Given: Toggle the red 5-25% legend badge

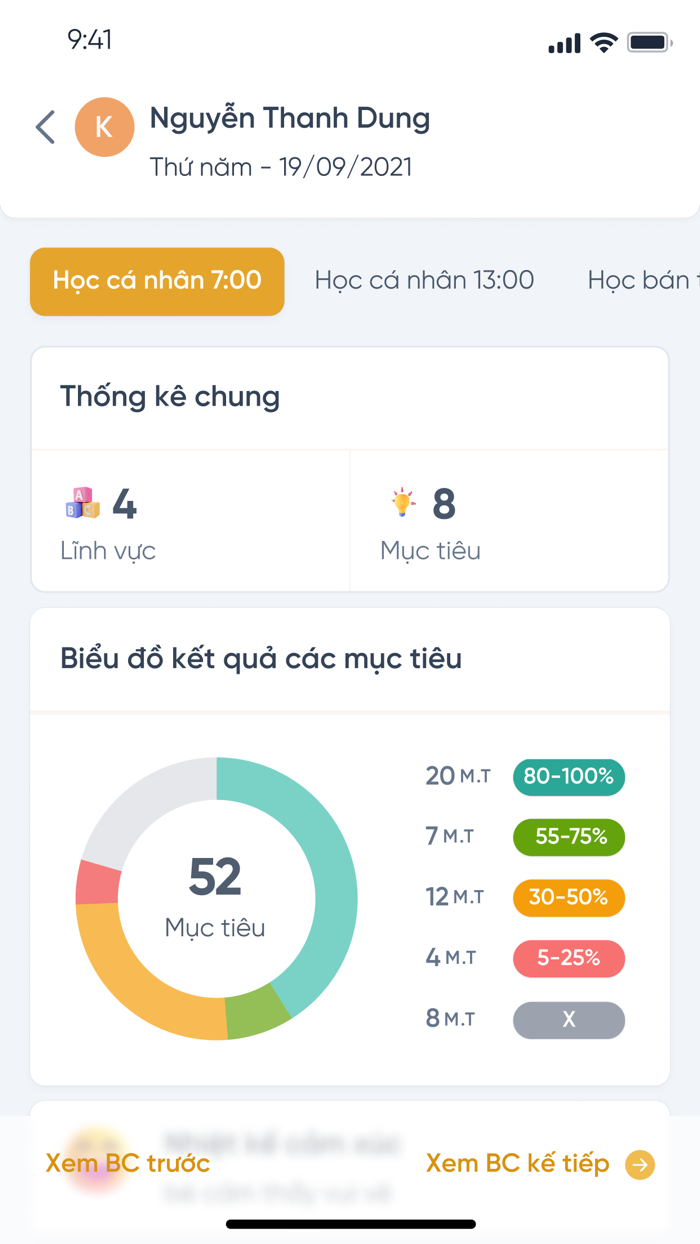Looking at the screenshot, I should [568, 958].
